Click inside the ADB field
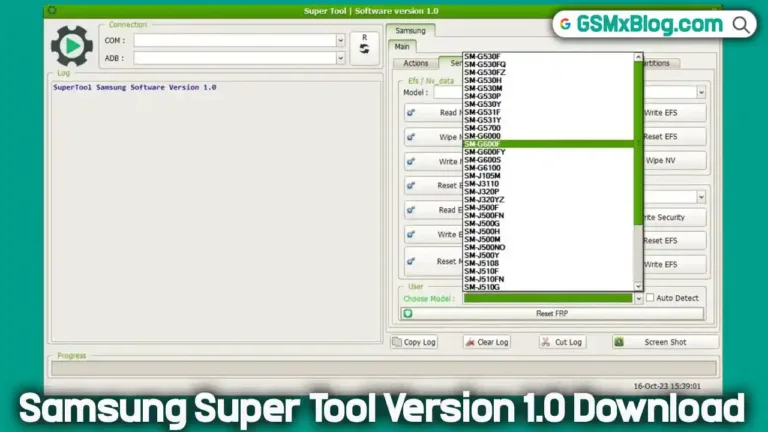768x432 pixels. point(235,58)
